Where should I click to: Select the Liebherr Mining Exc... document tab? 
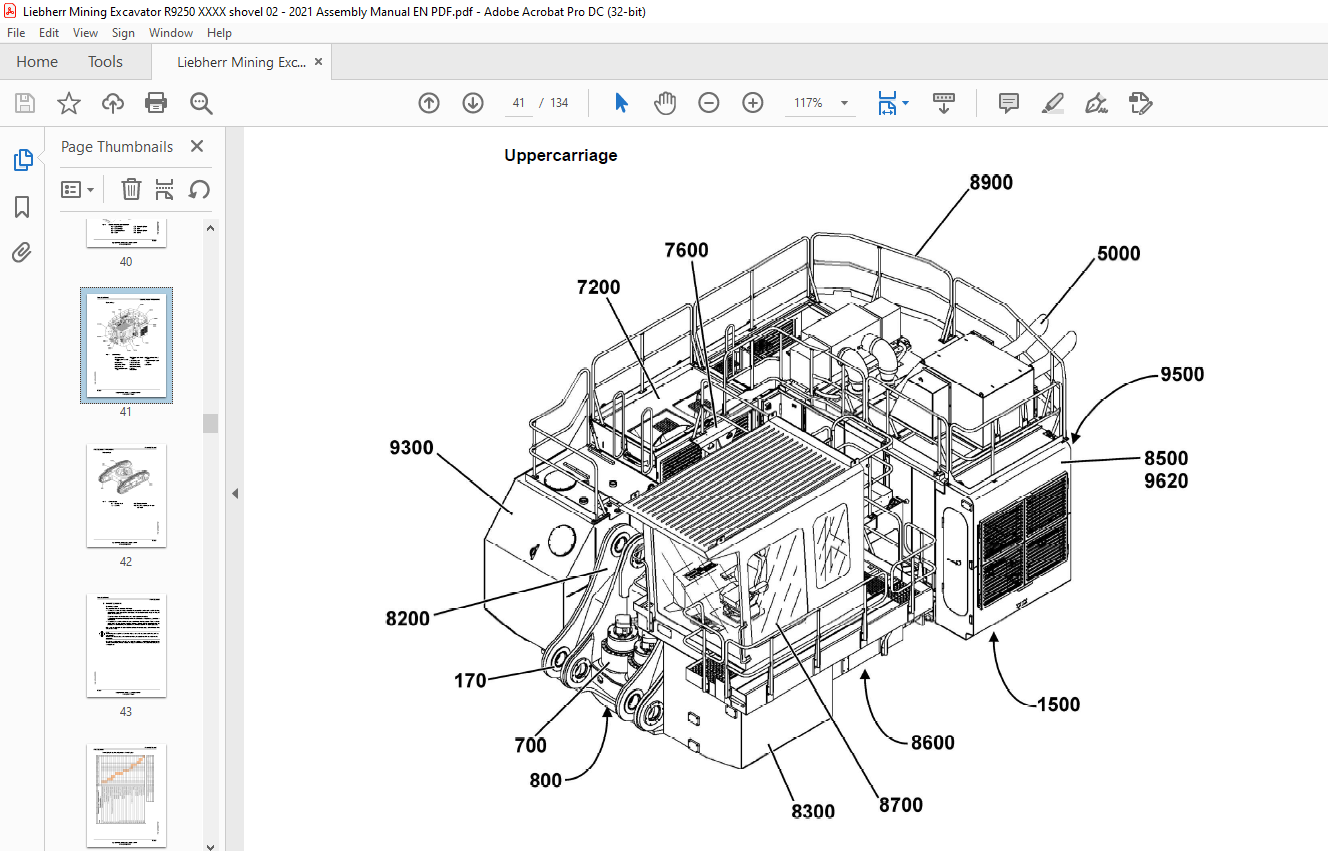241,62
